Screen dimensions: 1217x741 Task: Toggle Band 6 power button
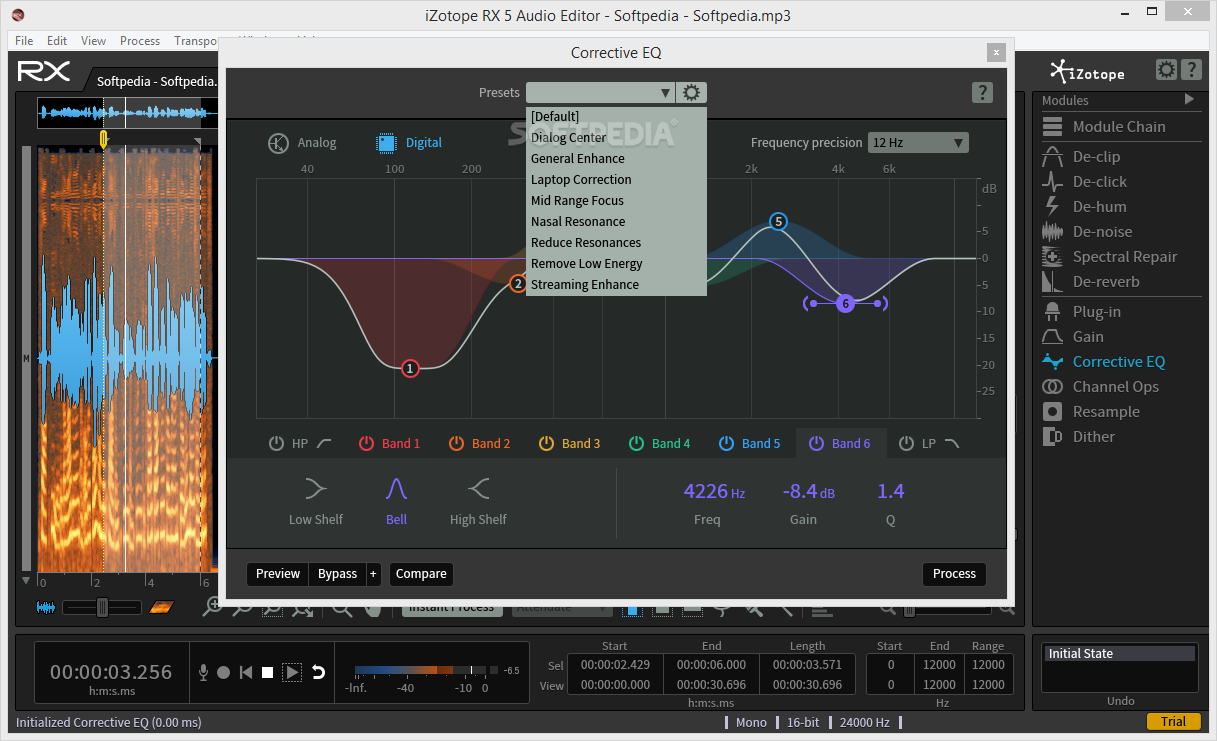816,443
